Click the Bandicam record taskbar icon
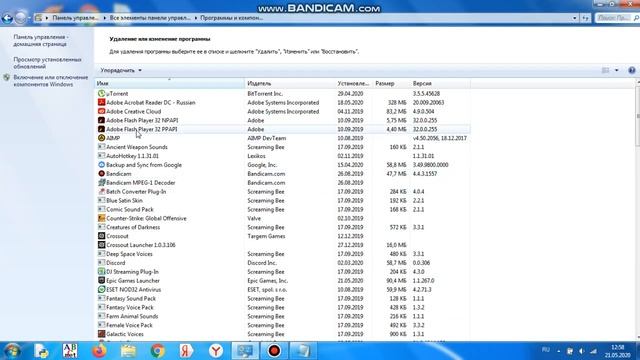The height and width of the screenshot is (360, 640). (274, 351)
